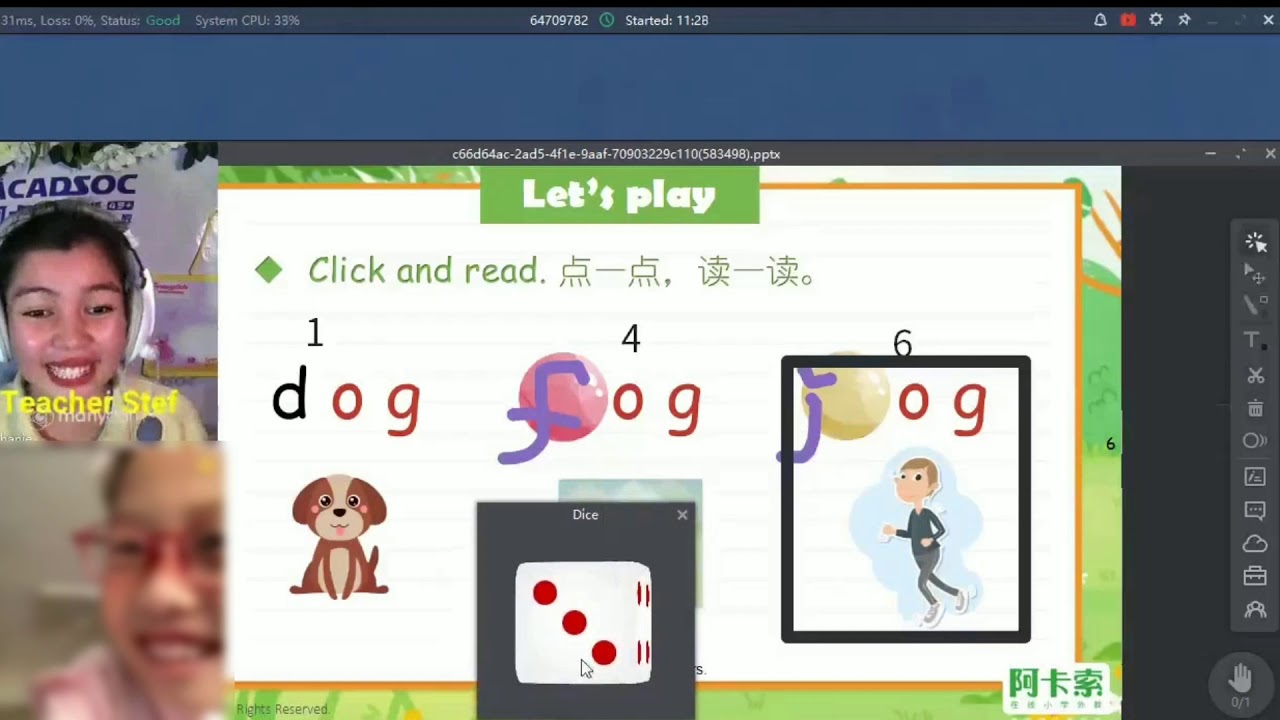
Task: Maximize the pptx courseware window
Action: click(x=1241, y=154)
